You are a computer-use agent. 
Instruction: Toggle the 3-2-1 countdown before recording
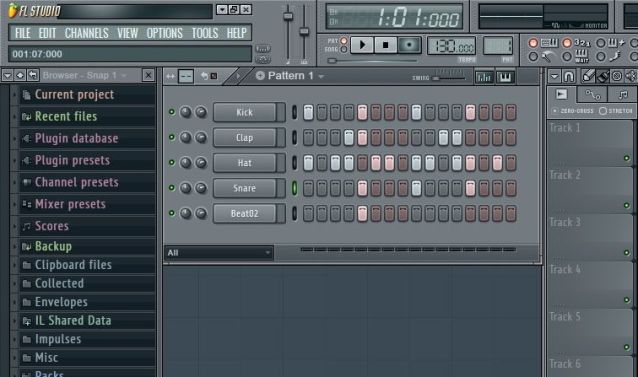567,43
